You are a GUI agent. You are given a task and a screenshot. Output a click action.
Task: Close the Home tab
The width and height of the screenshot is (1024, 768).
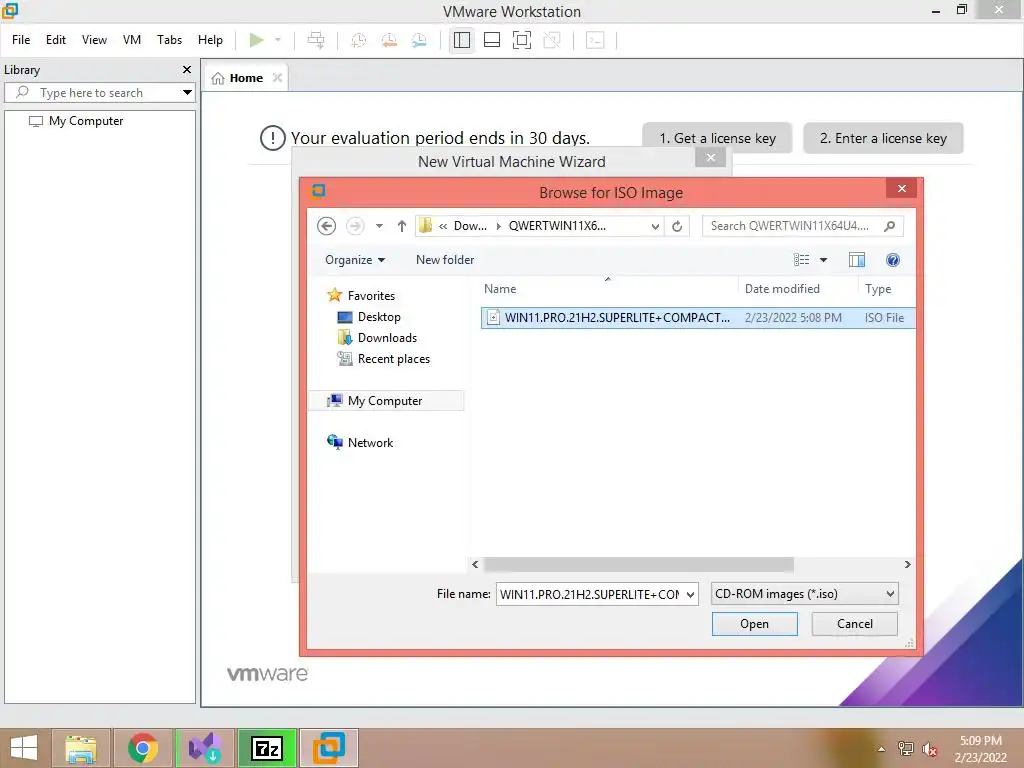click(x=278, y=78)
